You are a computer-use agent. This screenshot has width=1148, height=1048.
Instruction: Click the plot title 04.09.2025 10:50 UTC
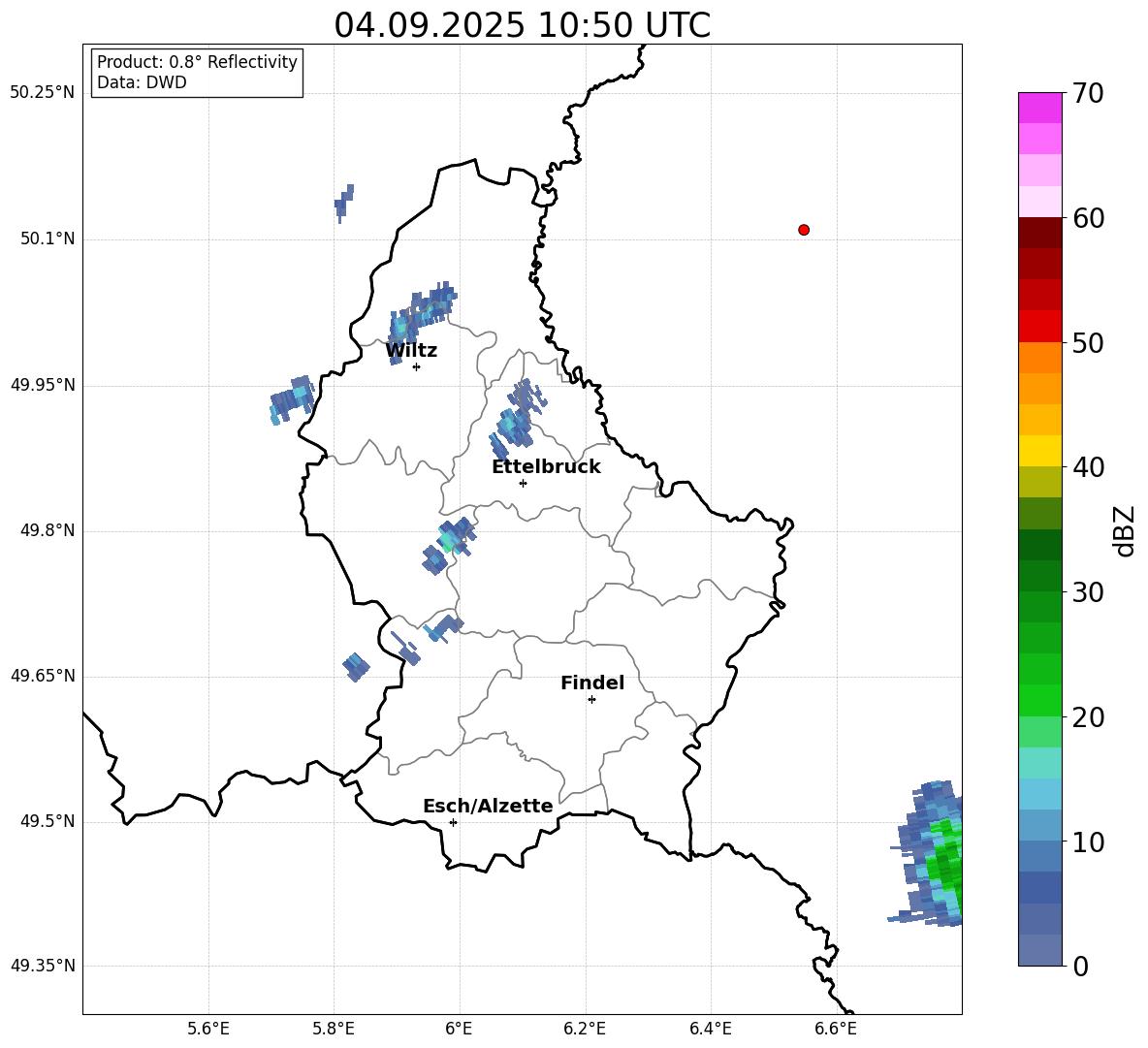pyautogui.click(x=522, y=25)
